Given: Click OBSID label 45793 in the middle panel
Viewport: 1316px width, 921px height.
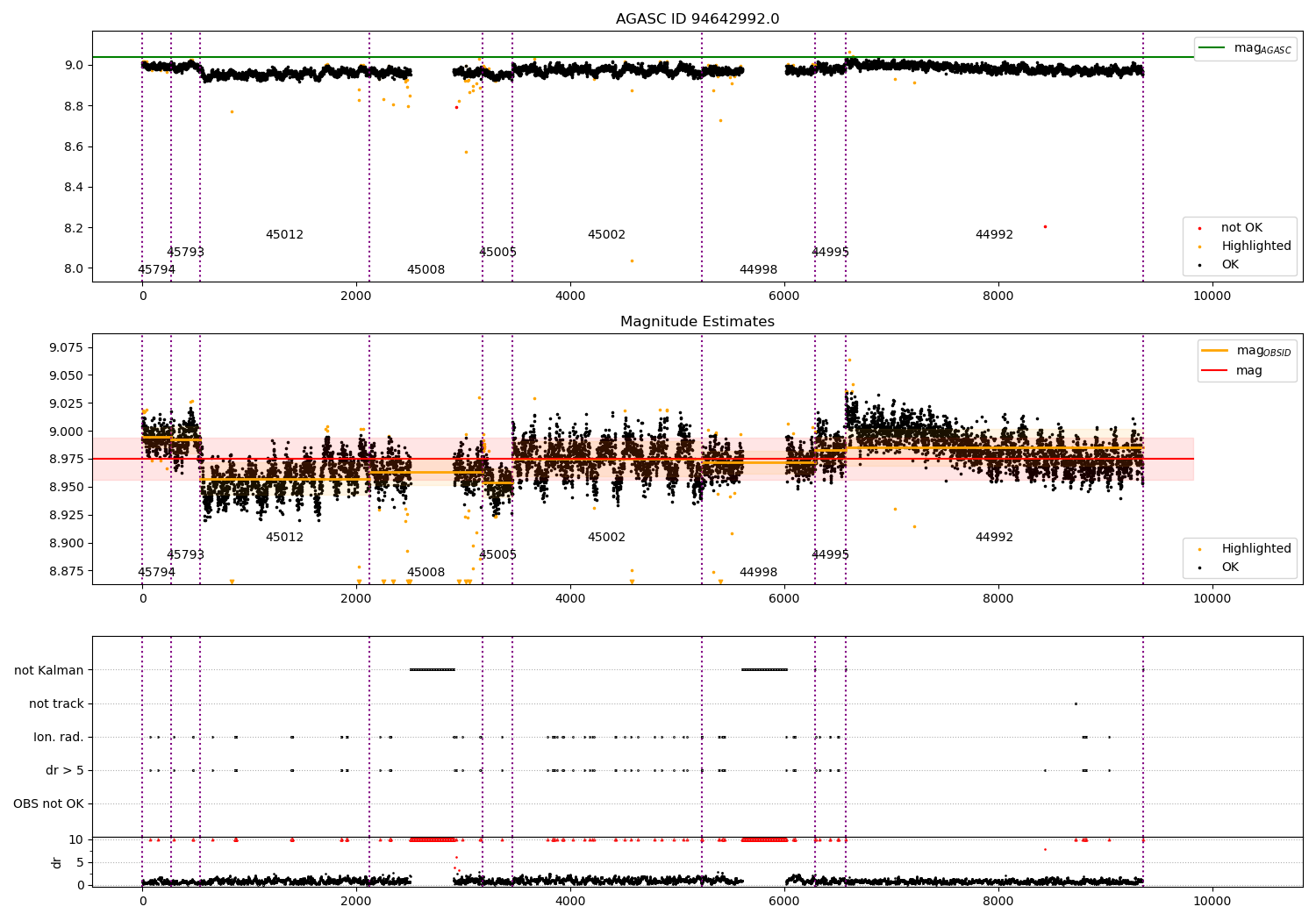Looking at the screenshot, I should point(185,554).
